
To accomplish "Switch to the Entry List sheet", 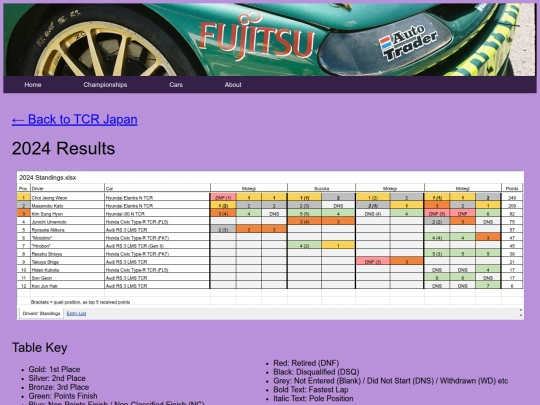I will click(76, 313).
